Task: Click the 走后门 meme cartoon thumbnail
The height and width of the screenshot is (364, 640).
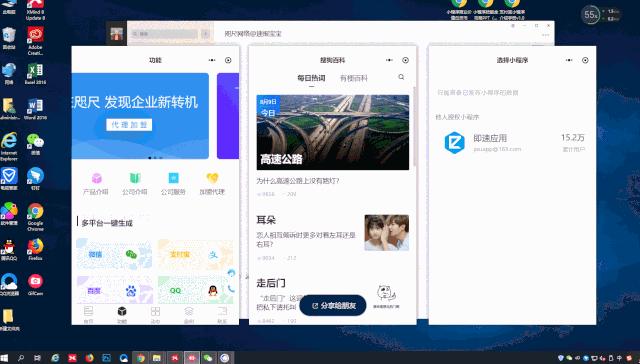Action: [x=386, y=296]
